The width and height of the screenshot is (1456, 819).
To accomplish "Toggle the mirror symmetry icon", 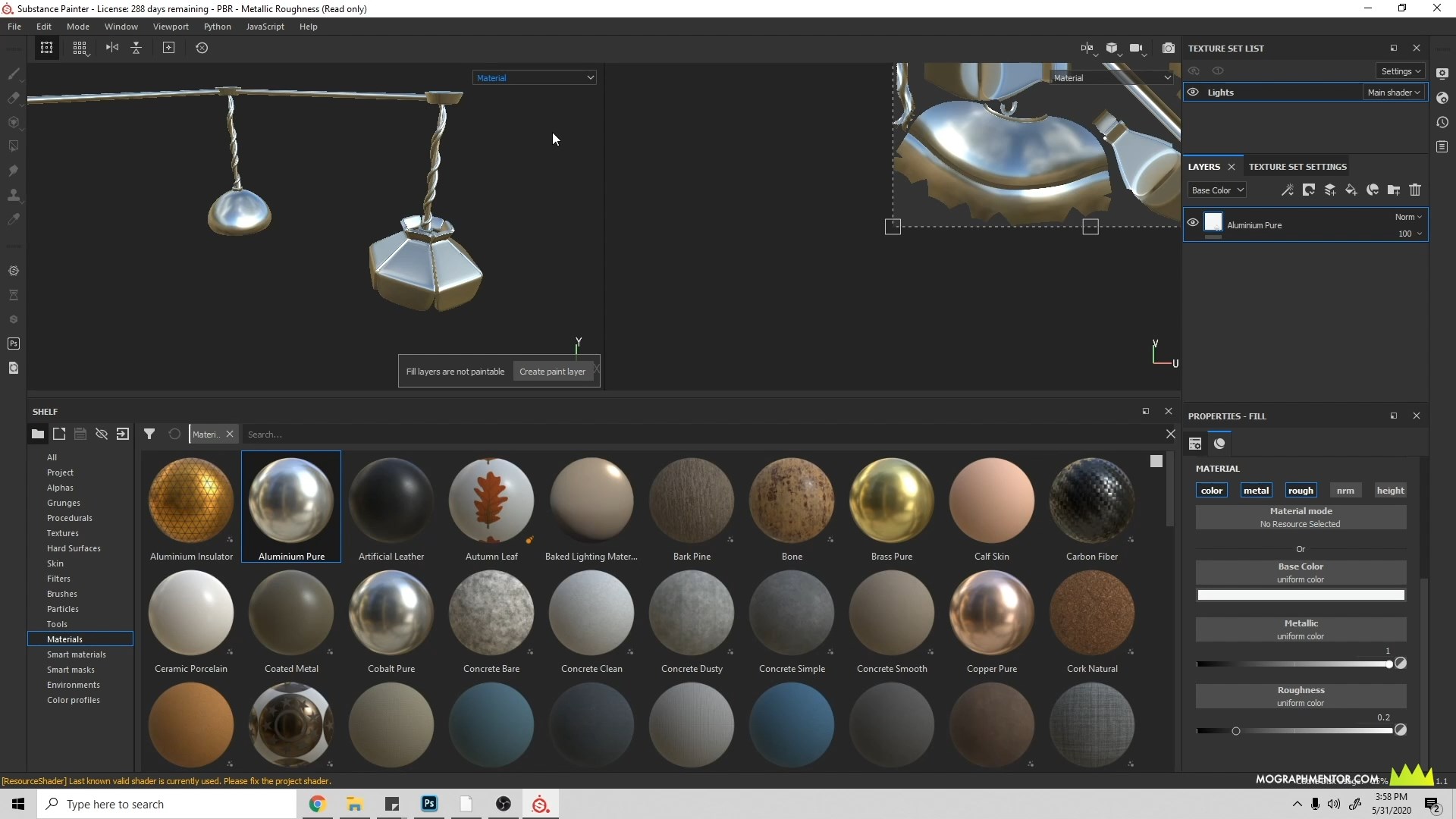I will (112, 48).
